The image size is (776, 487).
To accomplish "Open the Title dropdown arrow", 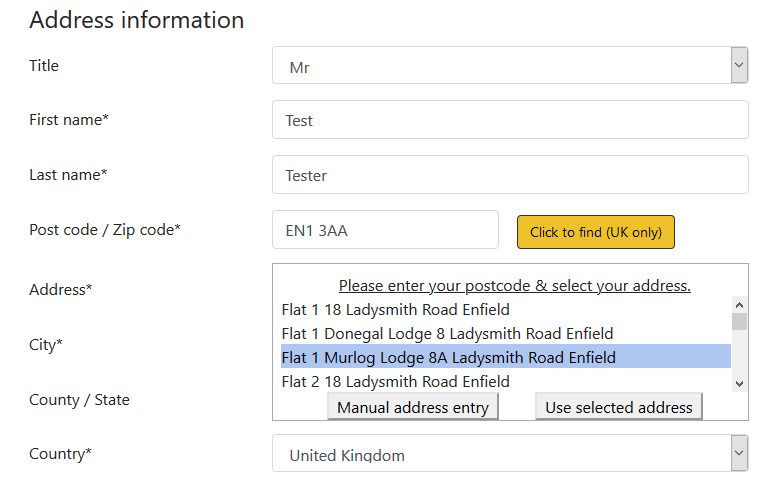I will click(739, 65).
